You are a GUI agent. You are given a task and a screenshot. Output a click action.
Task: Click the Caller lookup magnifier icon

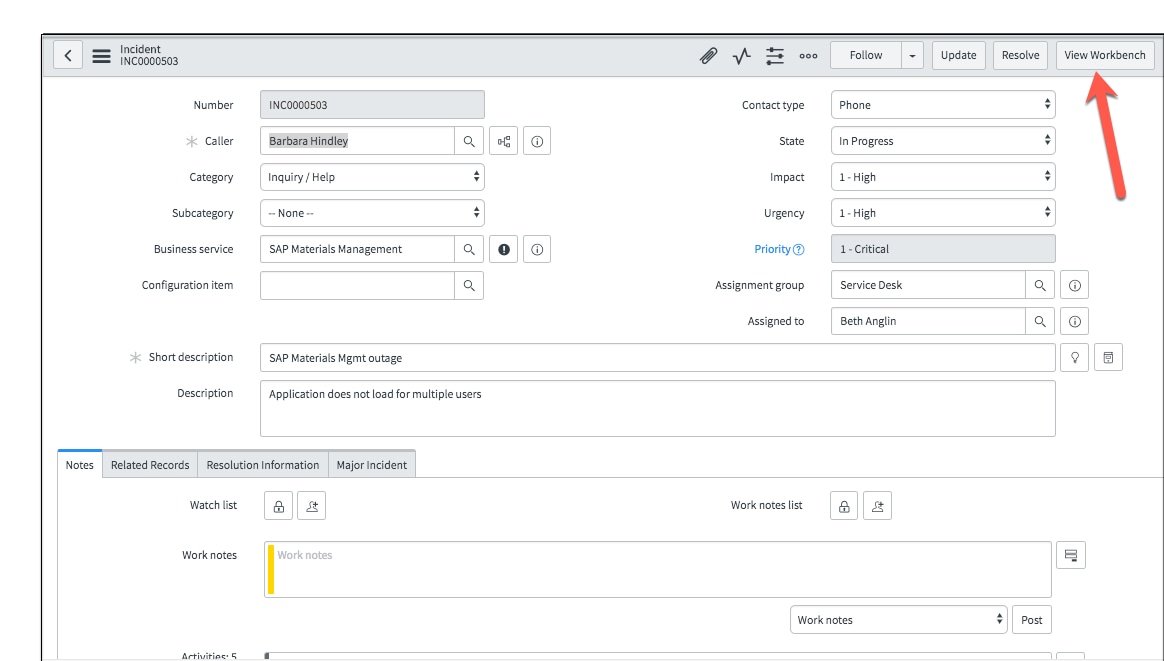(469, 140)
